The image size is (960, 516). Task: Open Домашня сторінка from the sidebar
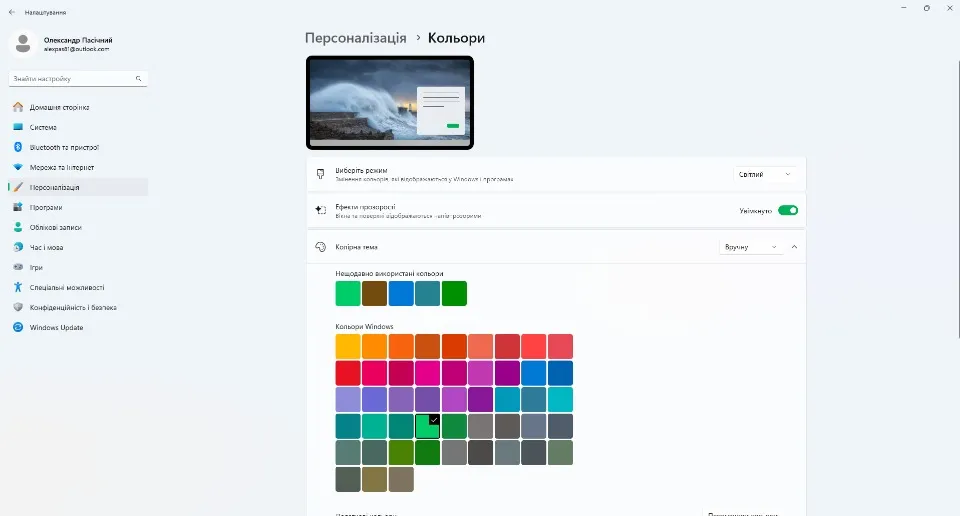59,107
